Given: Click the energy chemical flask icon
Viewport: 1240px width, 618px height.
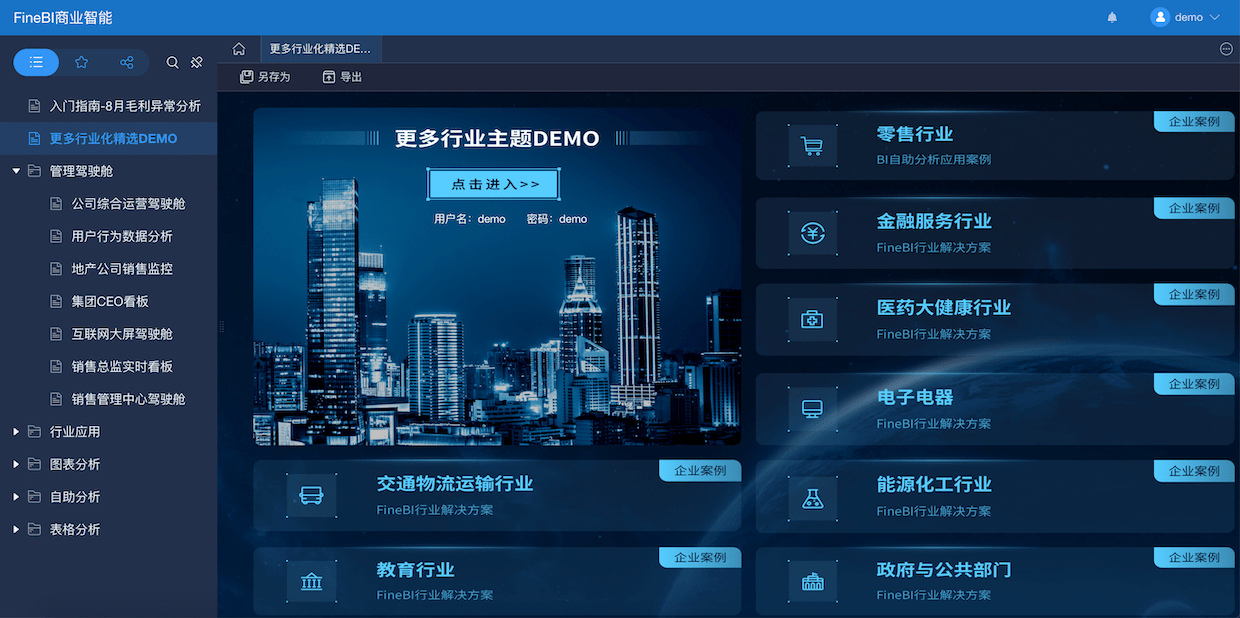Looking at the screenshot, I should tap(812, 497).
